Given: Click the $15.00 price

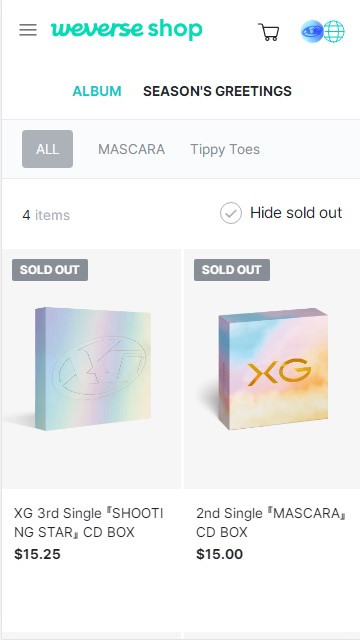Looking at the screenshot, I should pos(220,554).
